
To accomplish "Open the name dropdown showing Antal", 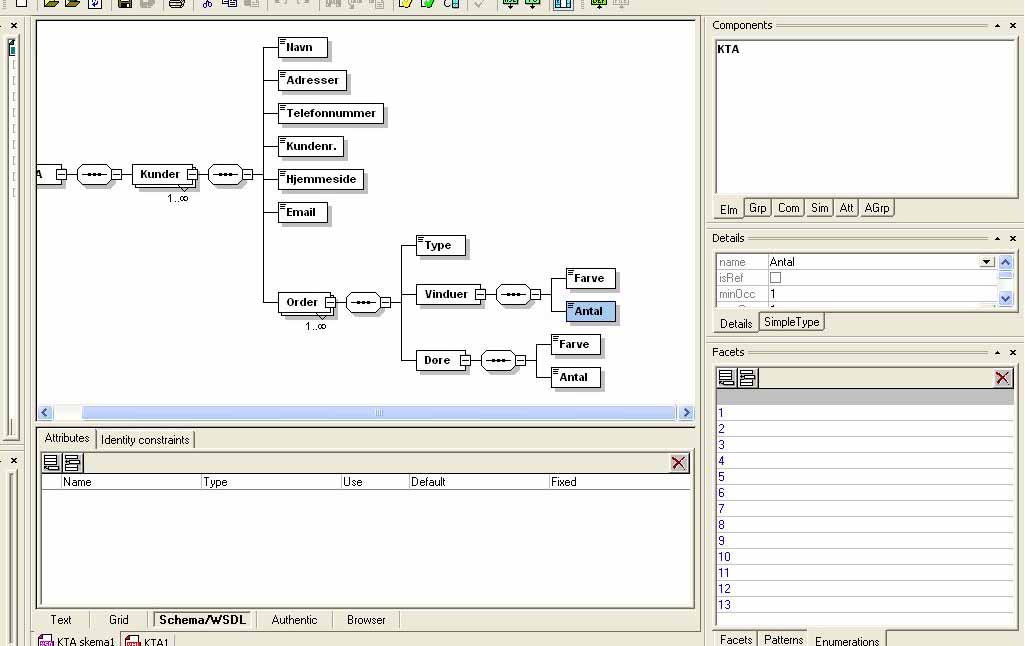I will (987, 262).
